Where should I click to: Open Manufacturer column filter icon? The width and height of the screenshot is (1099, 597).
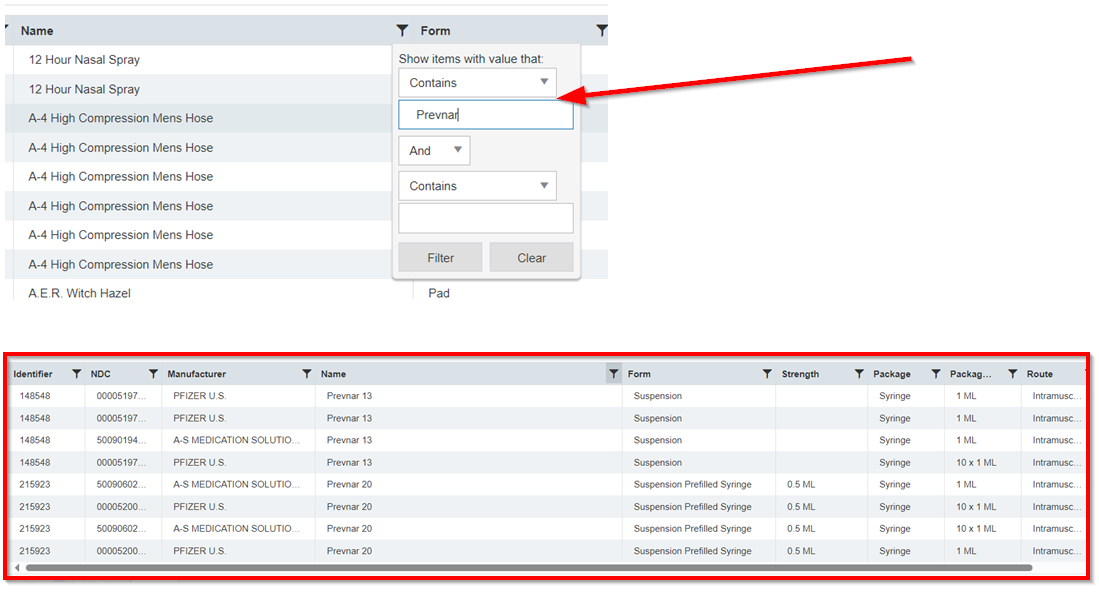[x=306, y=373]
